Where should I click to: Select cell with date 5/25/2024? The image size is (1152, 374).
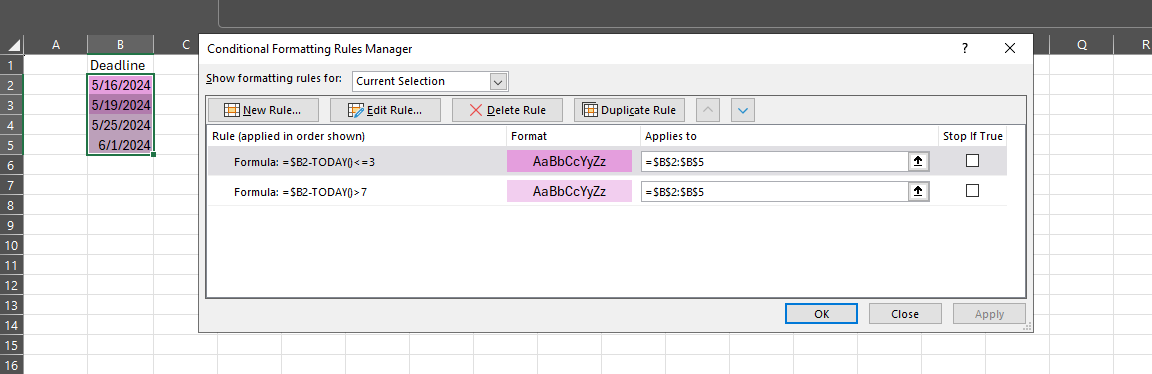point(120,124)
